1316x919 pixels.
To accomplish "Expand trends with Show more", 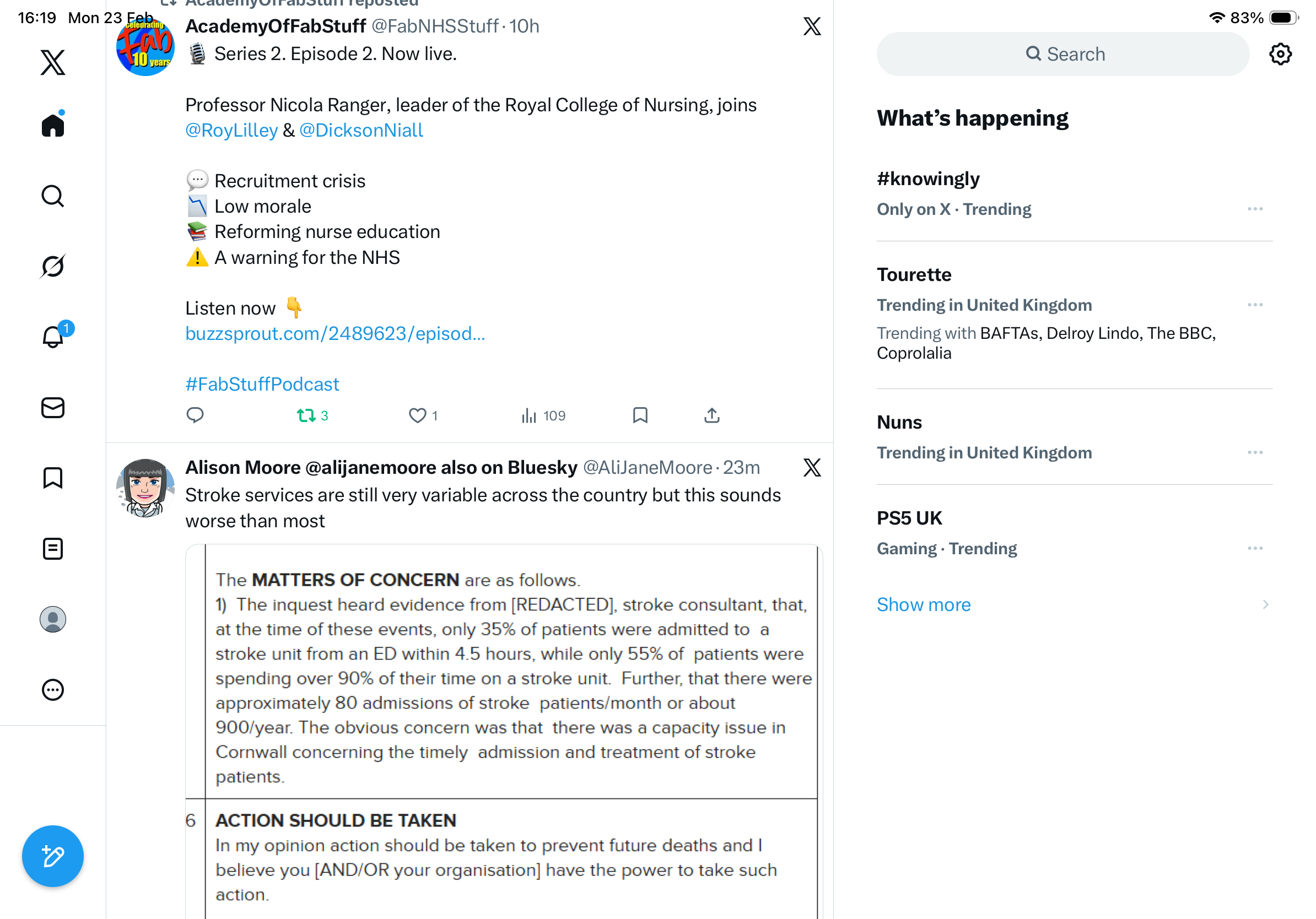I will (924, 604).
